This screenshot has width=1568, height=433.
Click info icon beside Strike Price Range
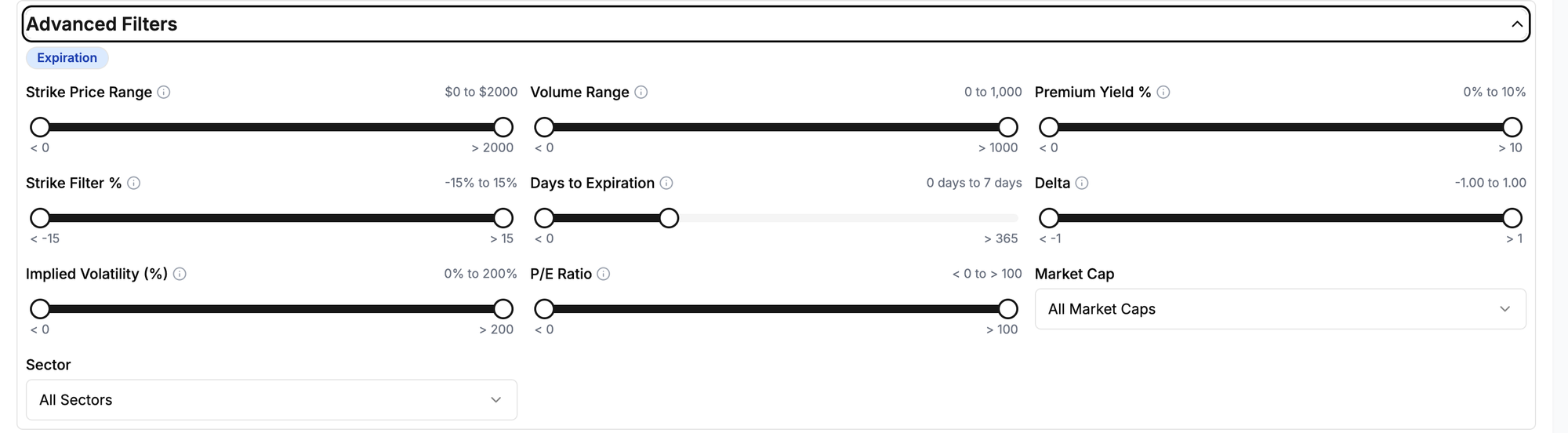pyautogui.click(x=164, y=92)
